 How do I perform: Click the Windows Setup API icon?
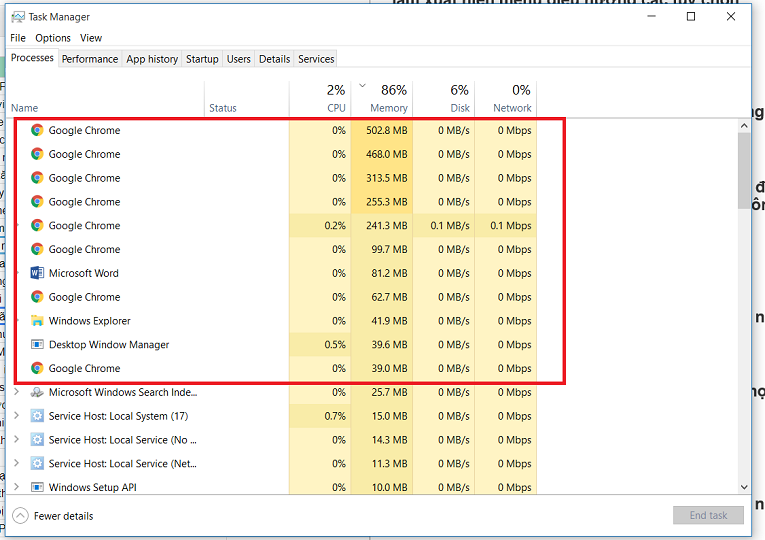[x=37, y=487]
